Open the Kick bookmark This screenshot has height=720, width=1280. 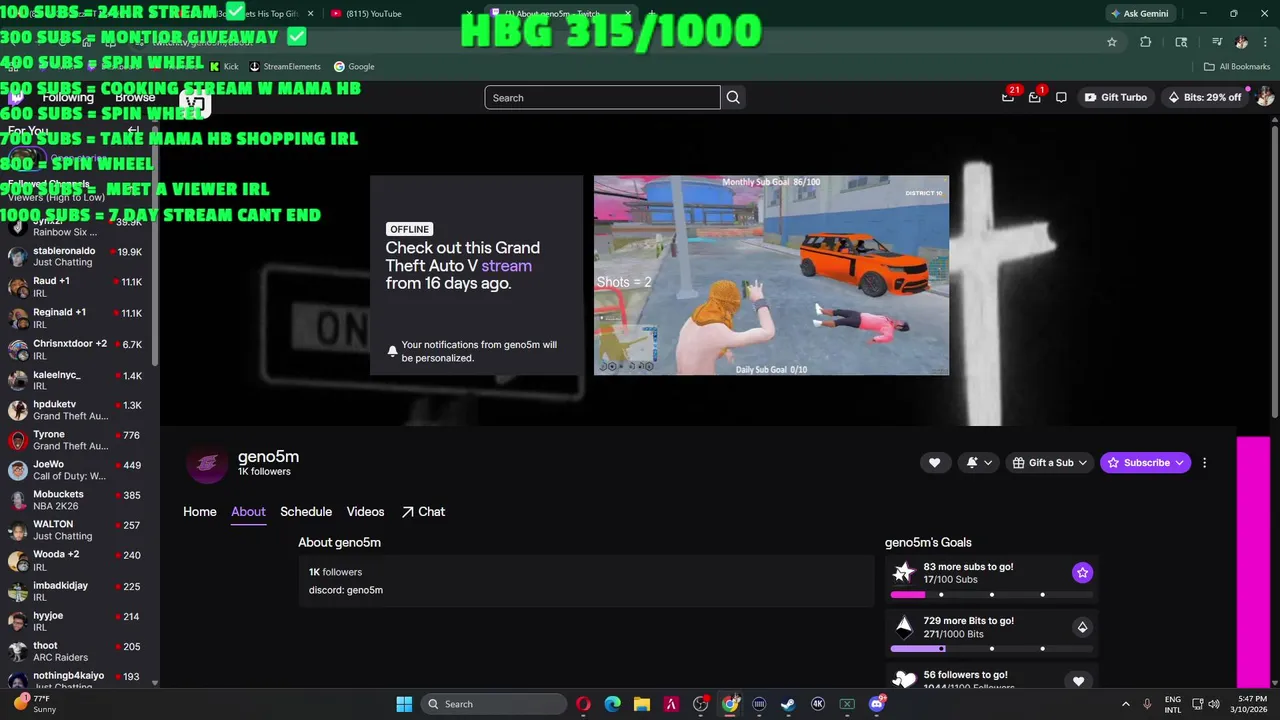[x=224, y=67]
